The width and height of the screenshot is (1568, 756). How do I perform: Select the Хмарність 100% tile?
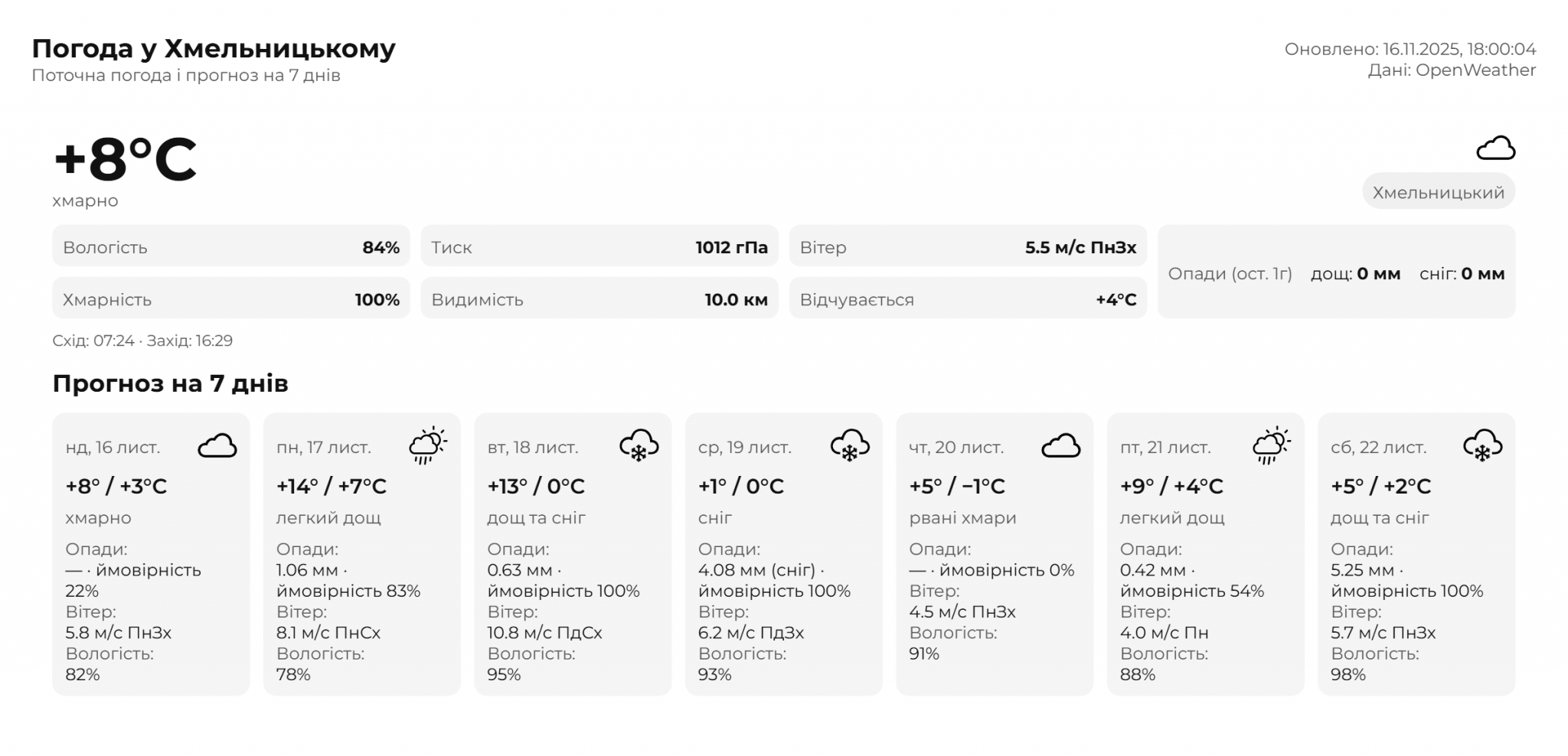(230, 299)
